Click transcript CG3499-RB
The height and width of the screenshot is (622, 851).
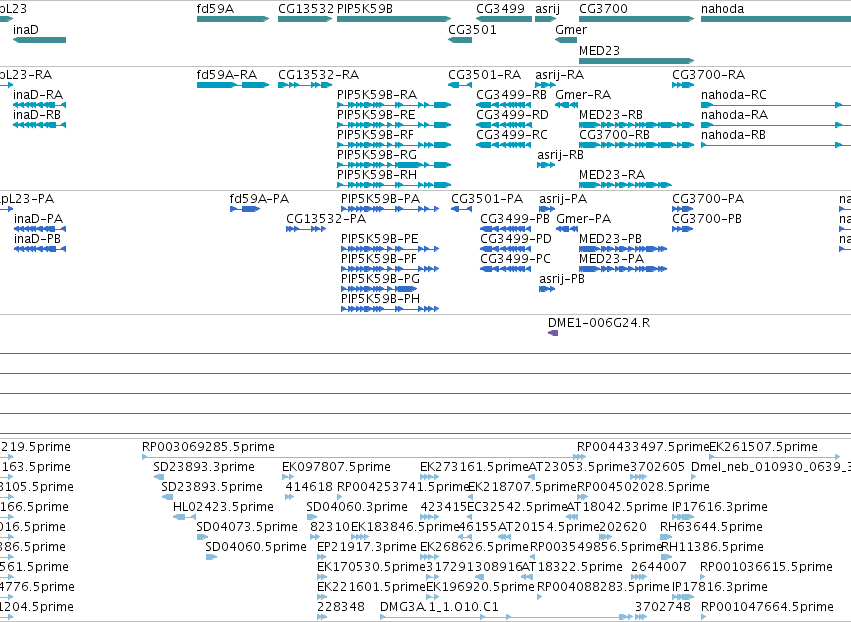coord(504,105)
